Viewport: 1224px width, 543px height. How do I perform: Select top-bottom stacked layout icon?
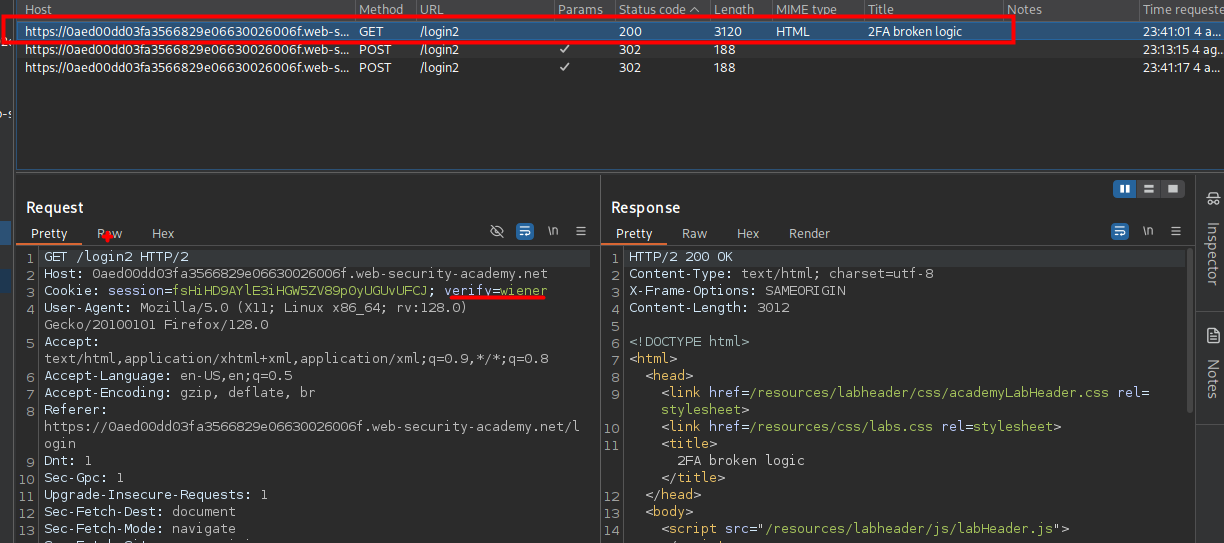(1149, 188)
